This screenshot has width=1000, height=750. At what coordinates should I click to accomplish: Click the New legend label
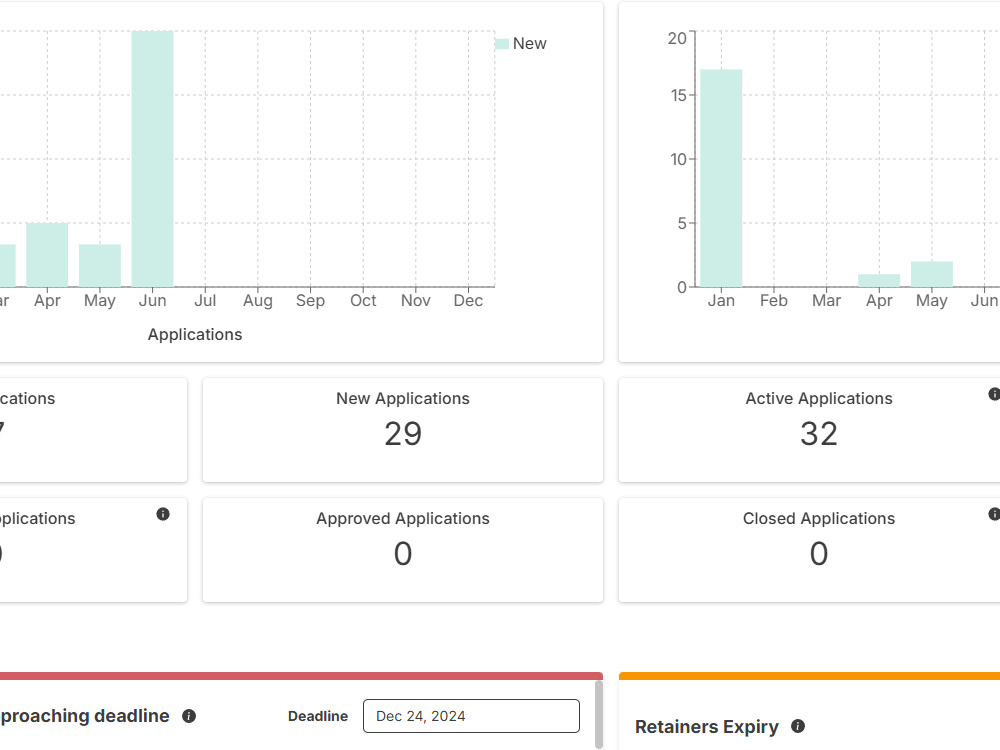pyautogui.click(x=529, y=43)
